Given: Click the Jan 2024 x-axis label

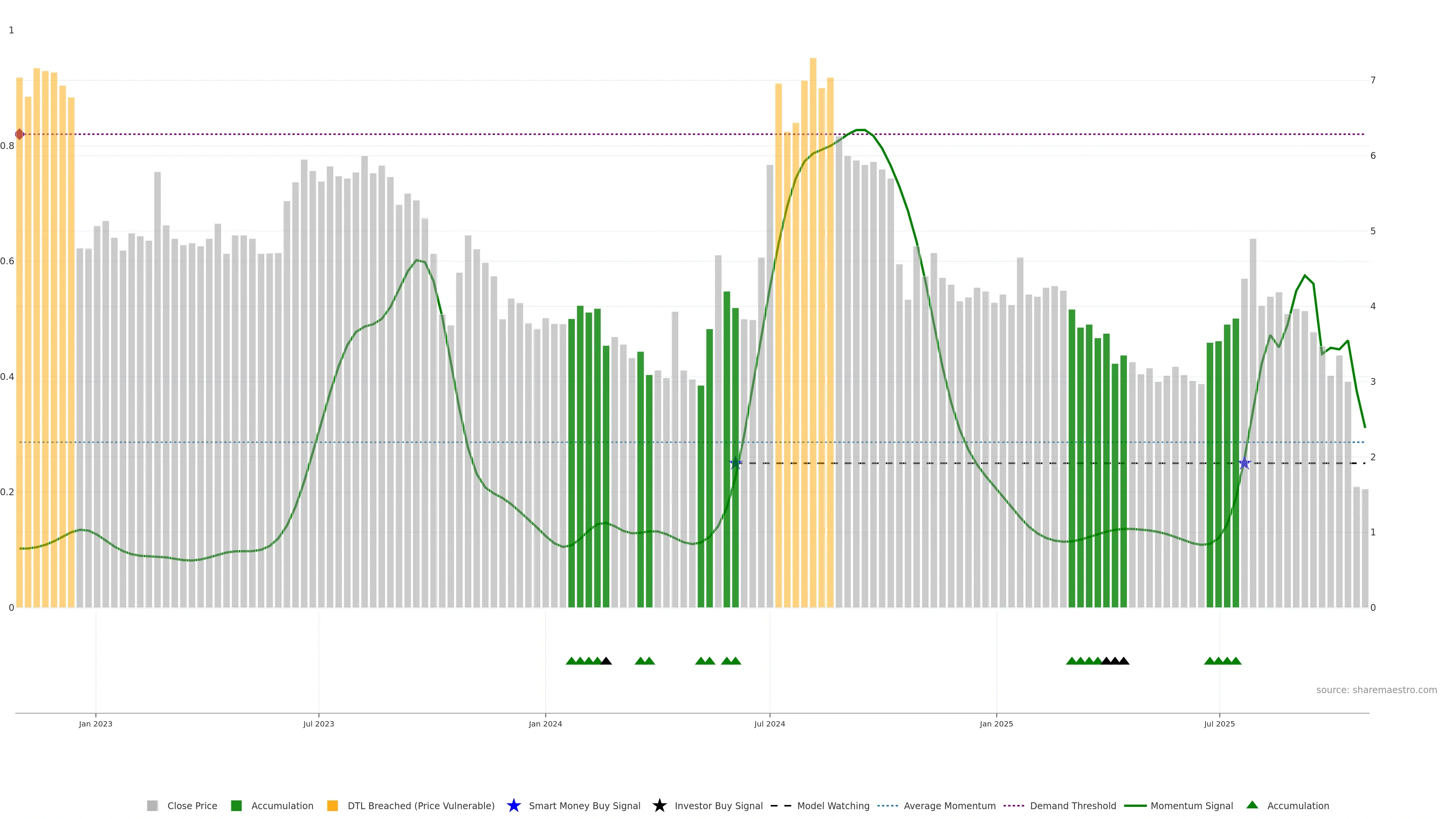Looking at the screenshot, I should click(x=545, y=724).
